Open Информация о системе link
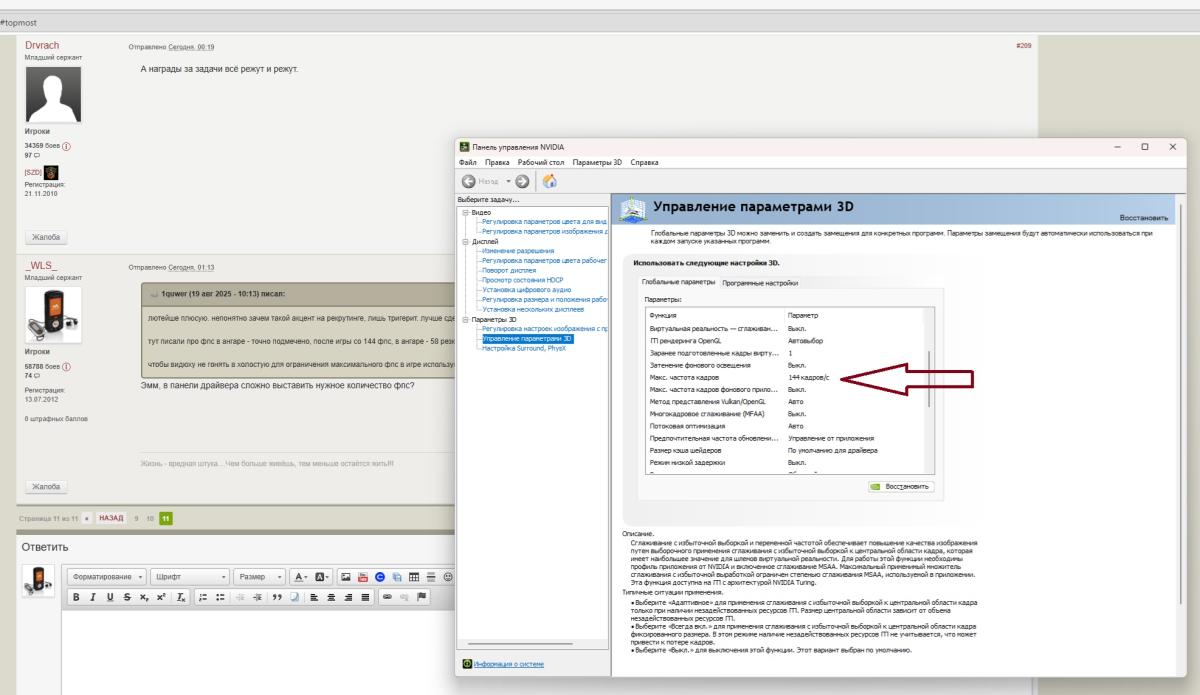The width and height of the screenshot is (1200, 695). 508,663
